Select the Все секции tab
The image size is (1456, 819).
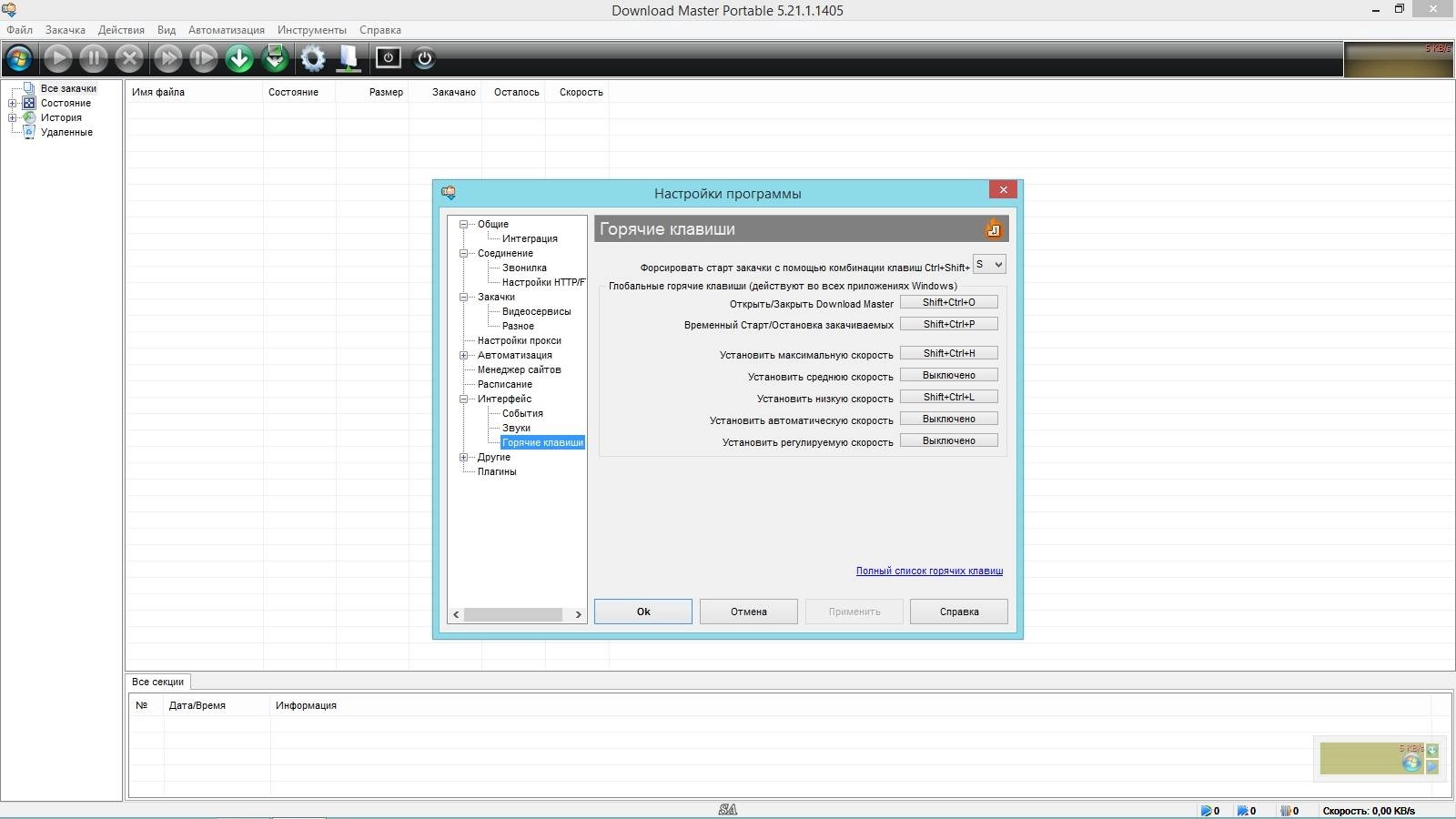157,682
